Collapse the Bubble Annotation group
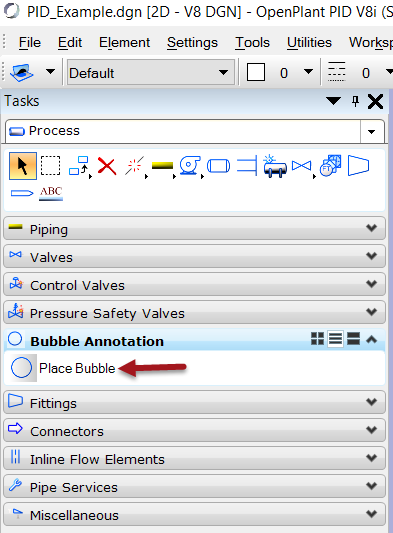 tap(372, 339)
